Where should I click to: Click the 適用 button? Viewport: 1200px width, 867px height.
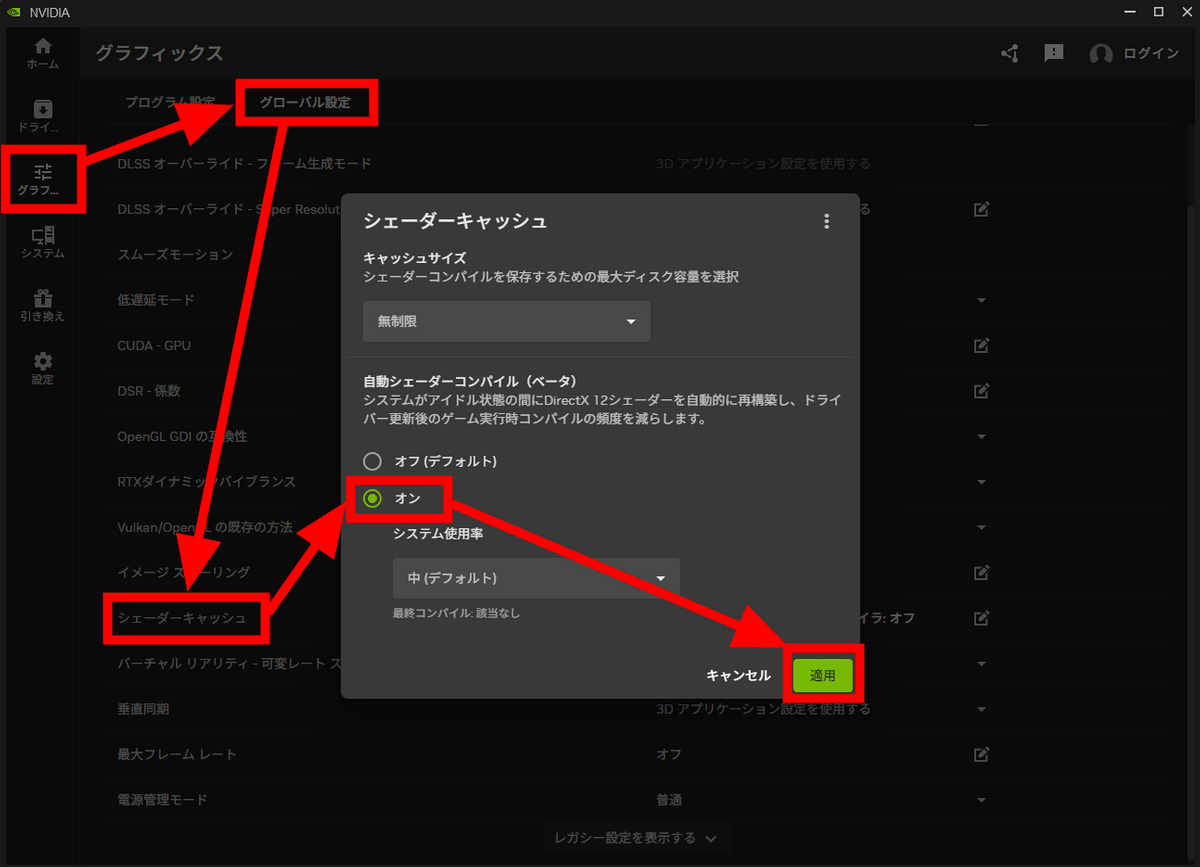[x=823, y=675]
